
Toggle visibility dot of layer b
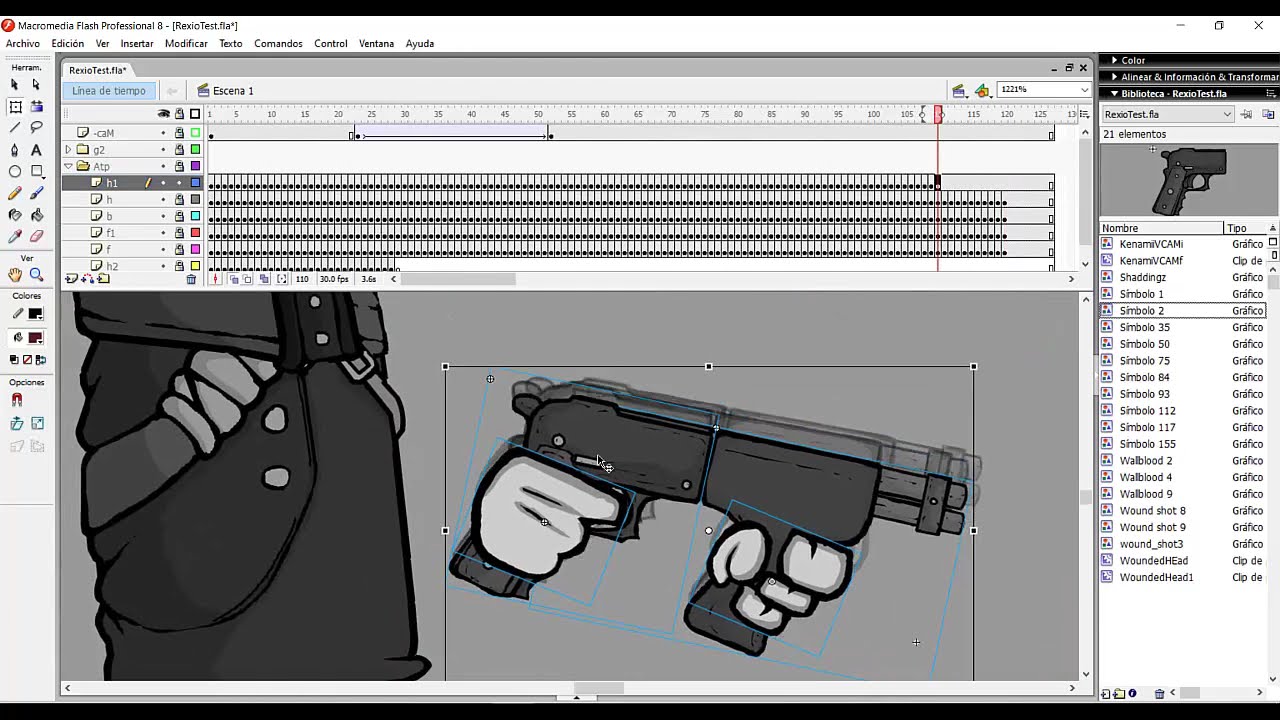click(x=164, y=216)
